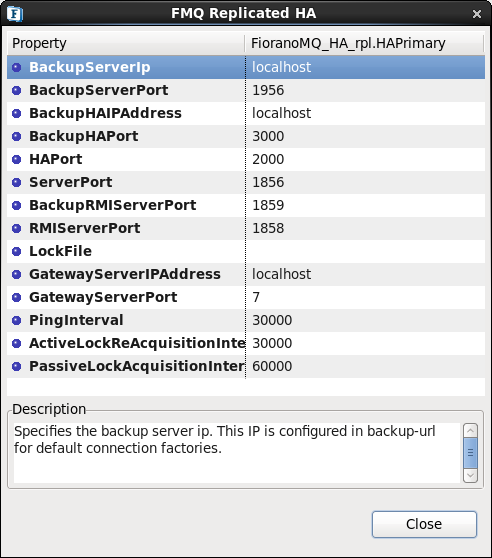Image resolution: width=492 pixels, height=558 pixels.
Task: Click the bullet icon next to HAPort
Action: point(16,159)
